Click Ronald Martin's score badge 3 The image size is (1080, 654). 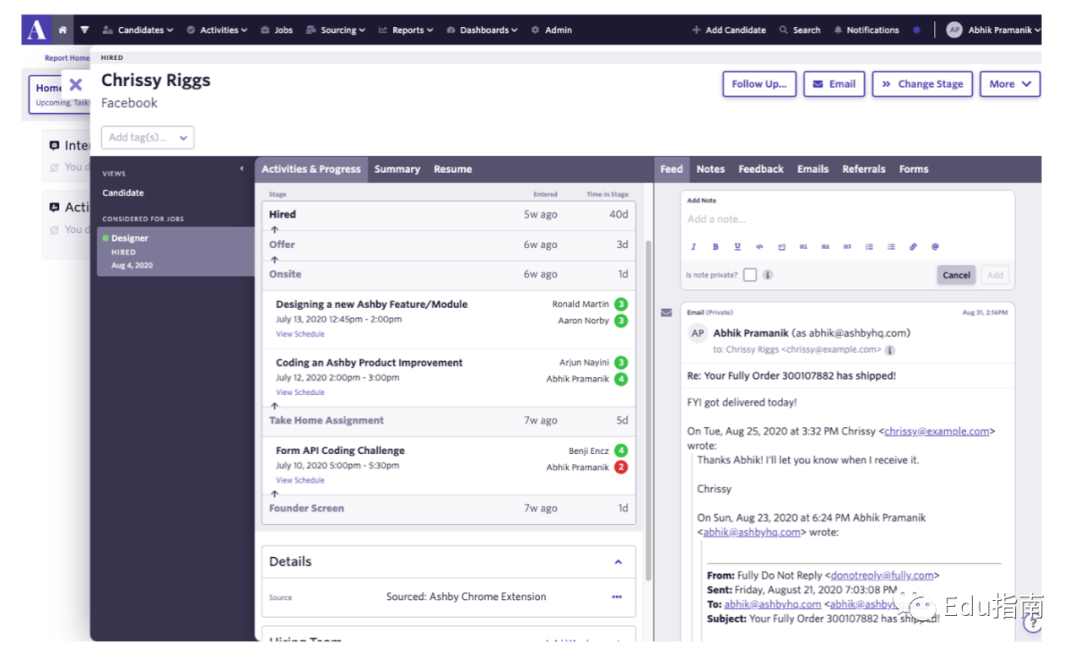pyautogui.click(x=621, y=304)
